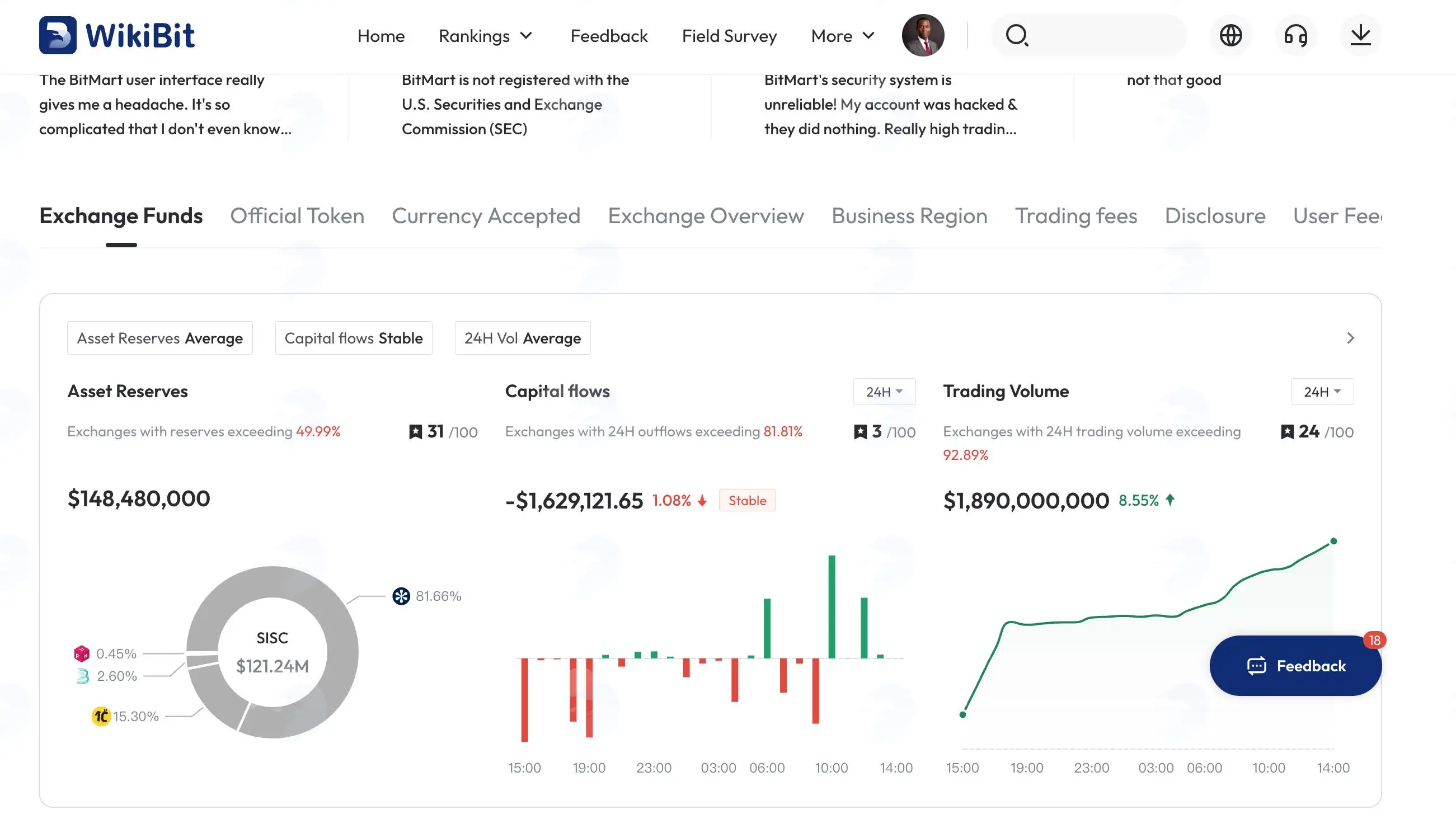Viewport: 1456px width, 819px height.
Task: Switch to the Exchange Overview tab
Action: (706, 216)
